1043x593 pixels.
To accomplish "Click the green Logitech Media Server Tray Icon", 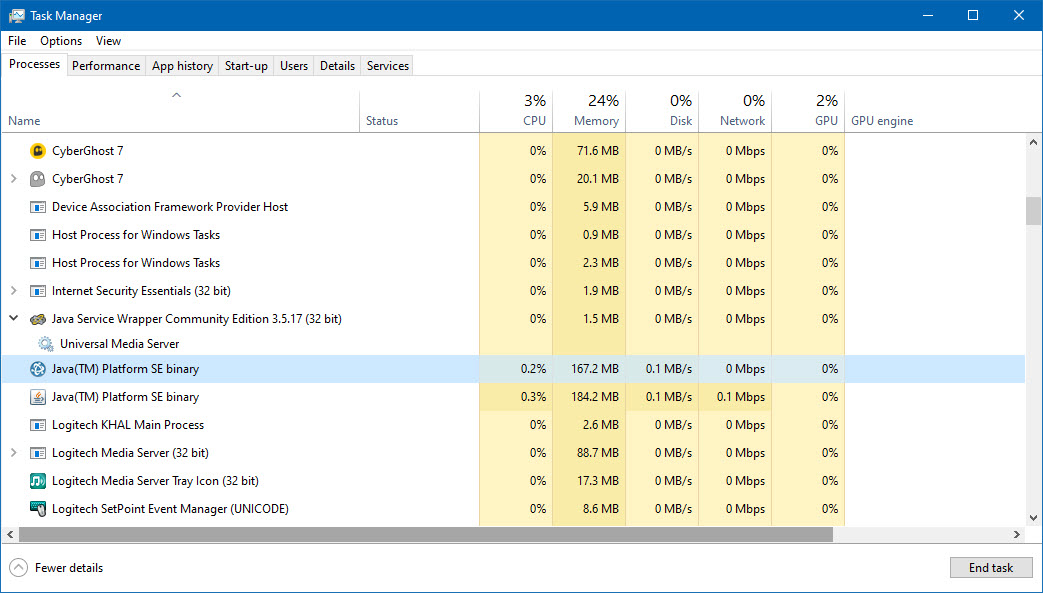I will (38, 481).
